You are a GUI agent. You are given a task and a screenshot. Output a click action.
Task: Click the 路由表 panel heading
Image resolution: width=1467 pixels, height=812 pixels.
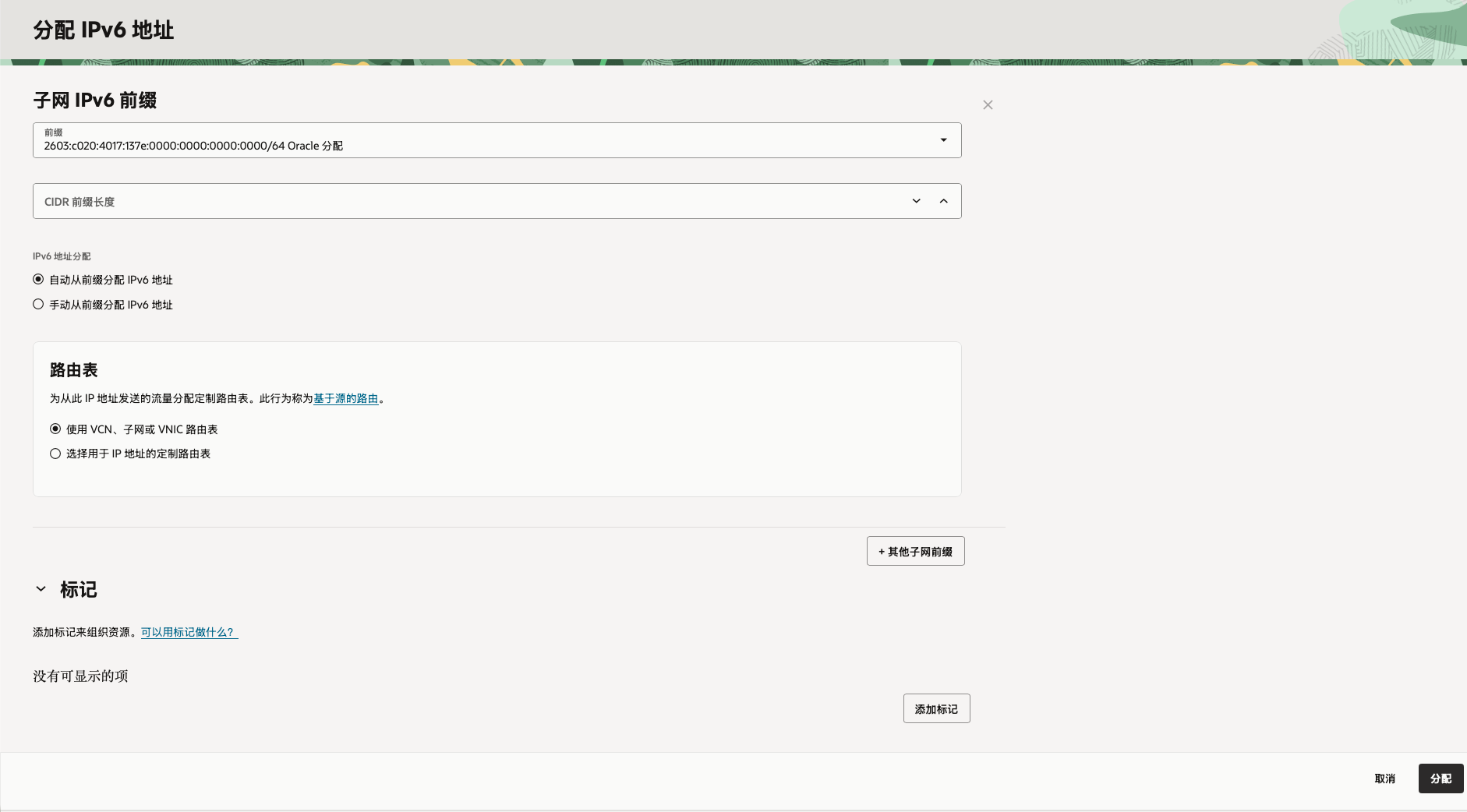tap(74, 370)
